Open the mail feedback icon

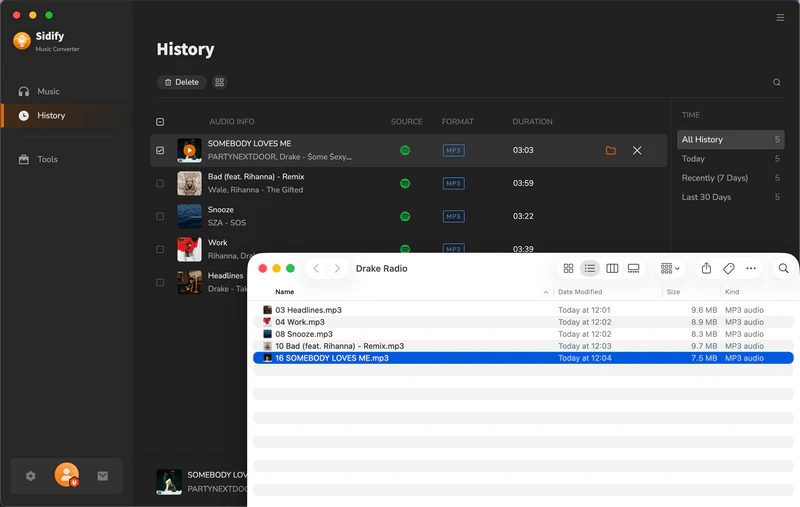pyautogui.click(x=103, y=476)
